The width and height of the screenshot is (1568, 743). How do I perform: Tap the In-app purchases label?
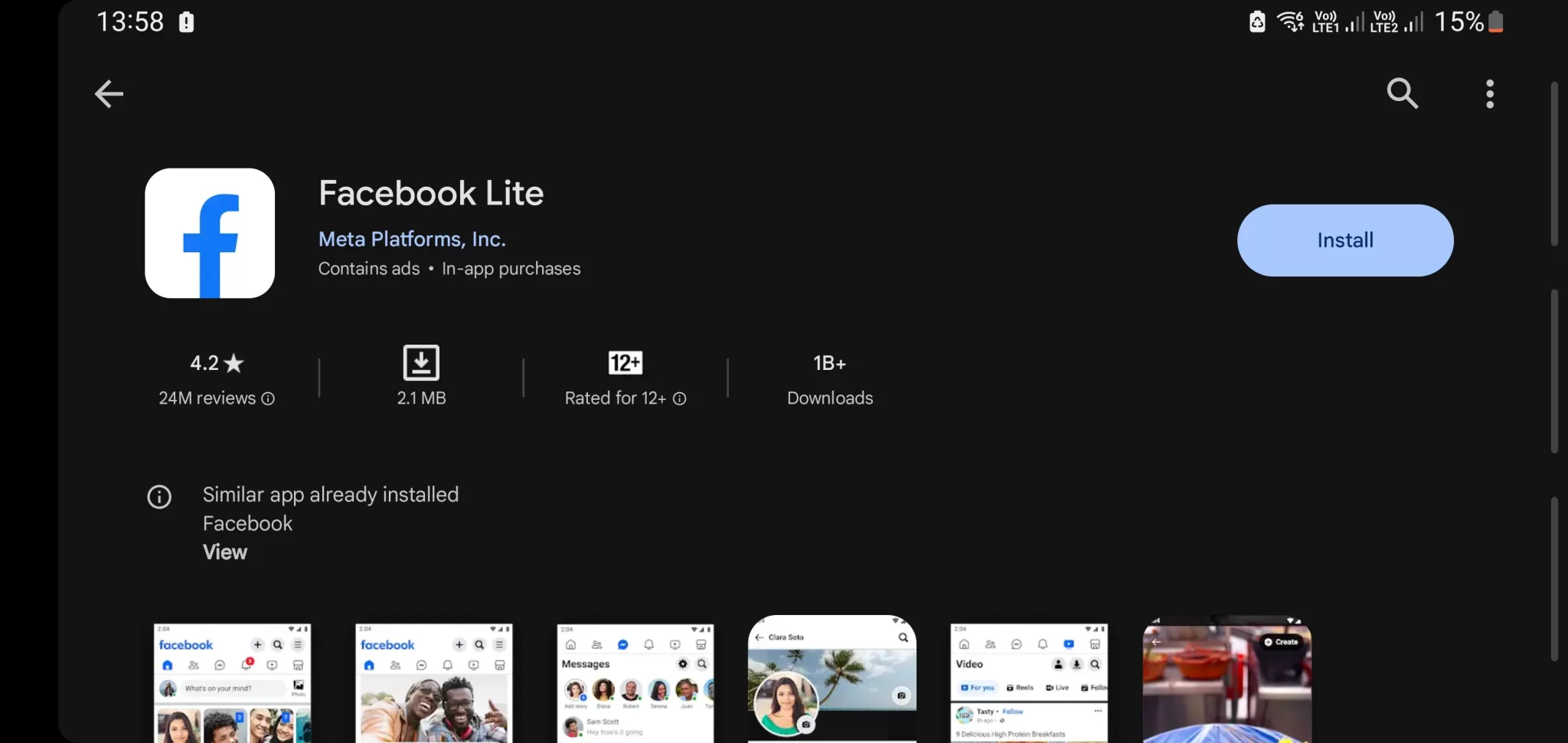coord(511,269)
